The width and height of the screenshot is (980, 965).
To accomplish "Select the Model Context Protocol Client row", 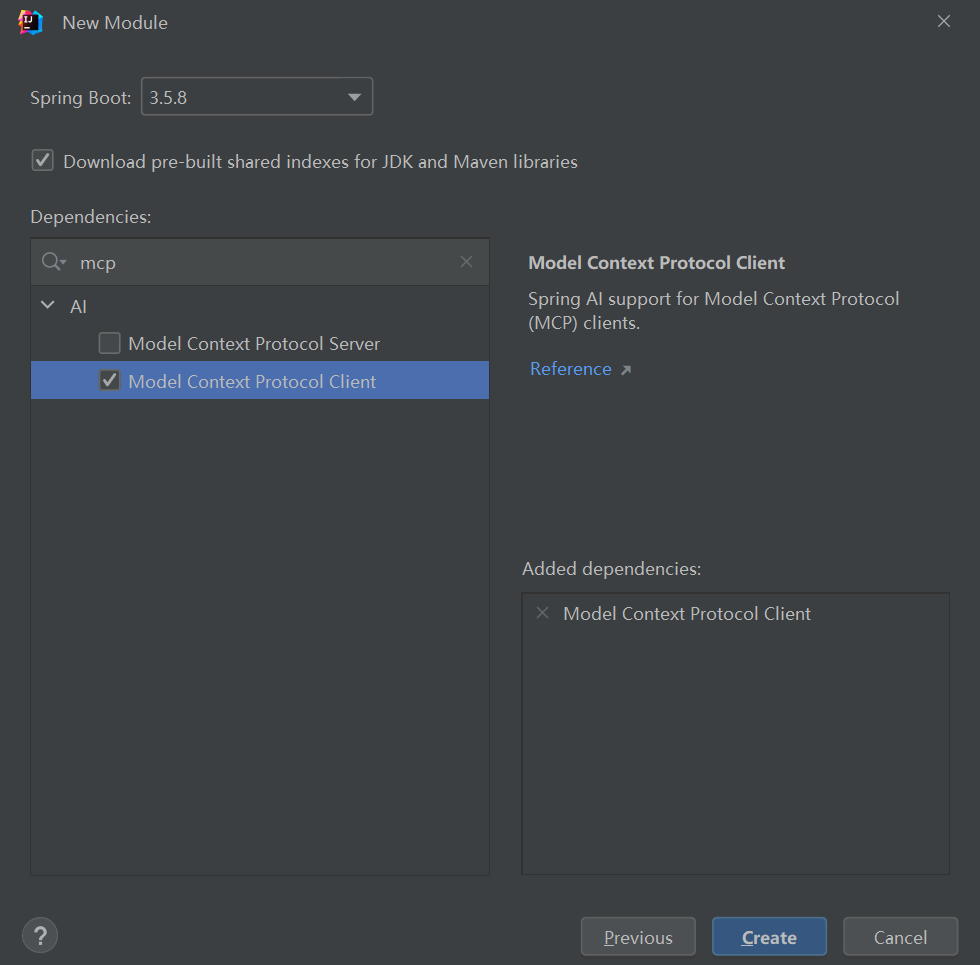I will pyautogui.click(x=252, y=381).
